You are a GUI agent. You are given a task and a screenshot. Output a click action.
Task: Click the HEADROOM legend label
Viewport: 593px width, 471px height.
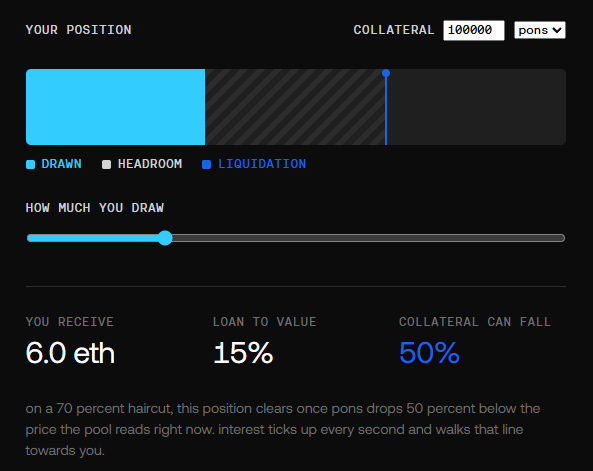click(150, 164)
